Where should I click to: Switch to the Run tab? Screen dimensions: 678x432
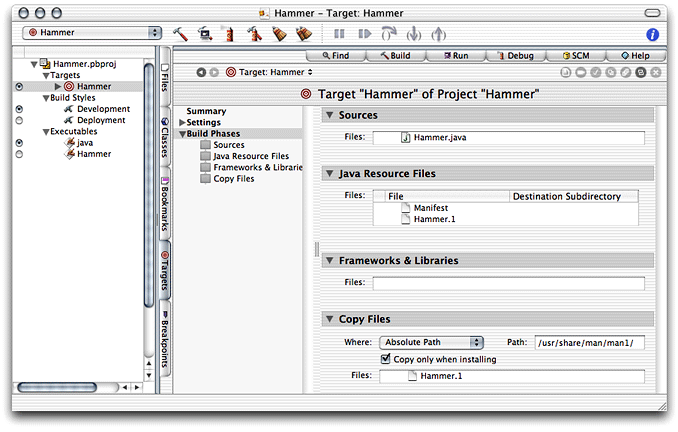(x=456, y=55)
